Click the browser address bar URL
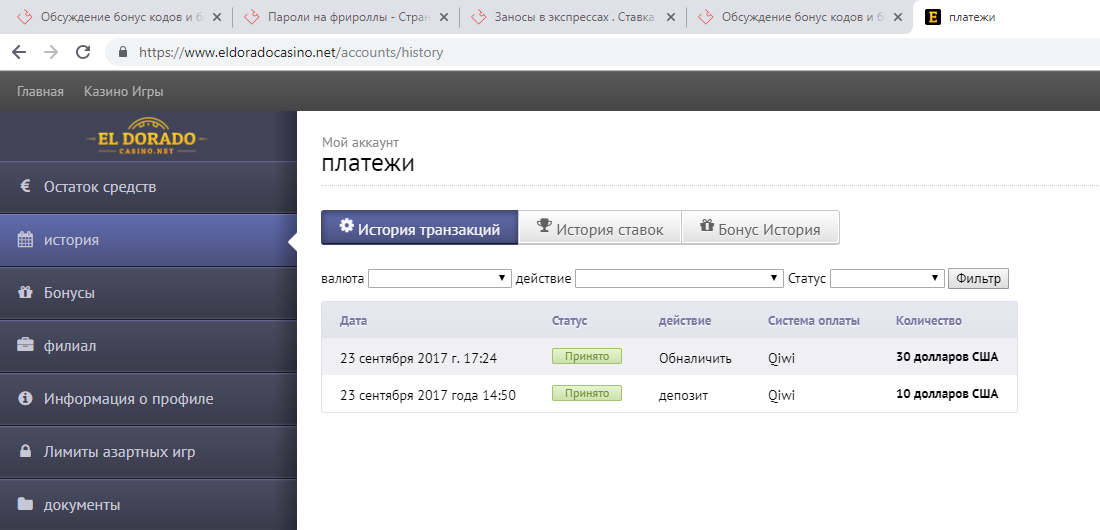 (x=291, y=52)
